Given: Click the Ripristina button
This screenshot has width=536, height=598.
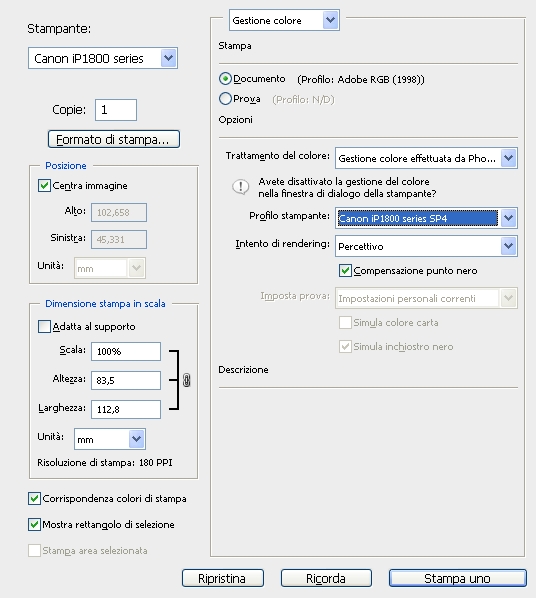Looking at the screenshot, I should coord(223,578).
